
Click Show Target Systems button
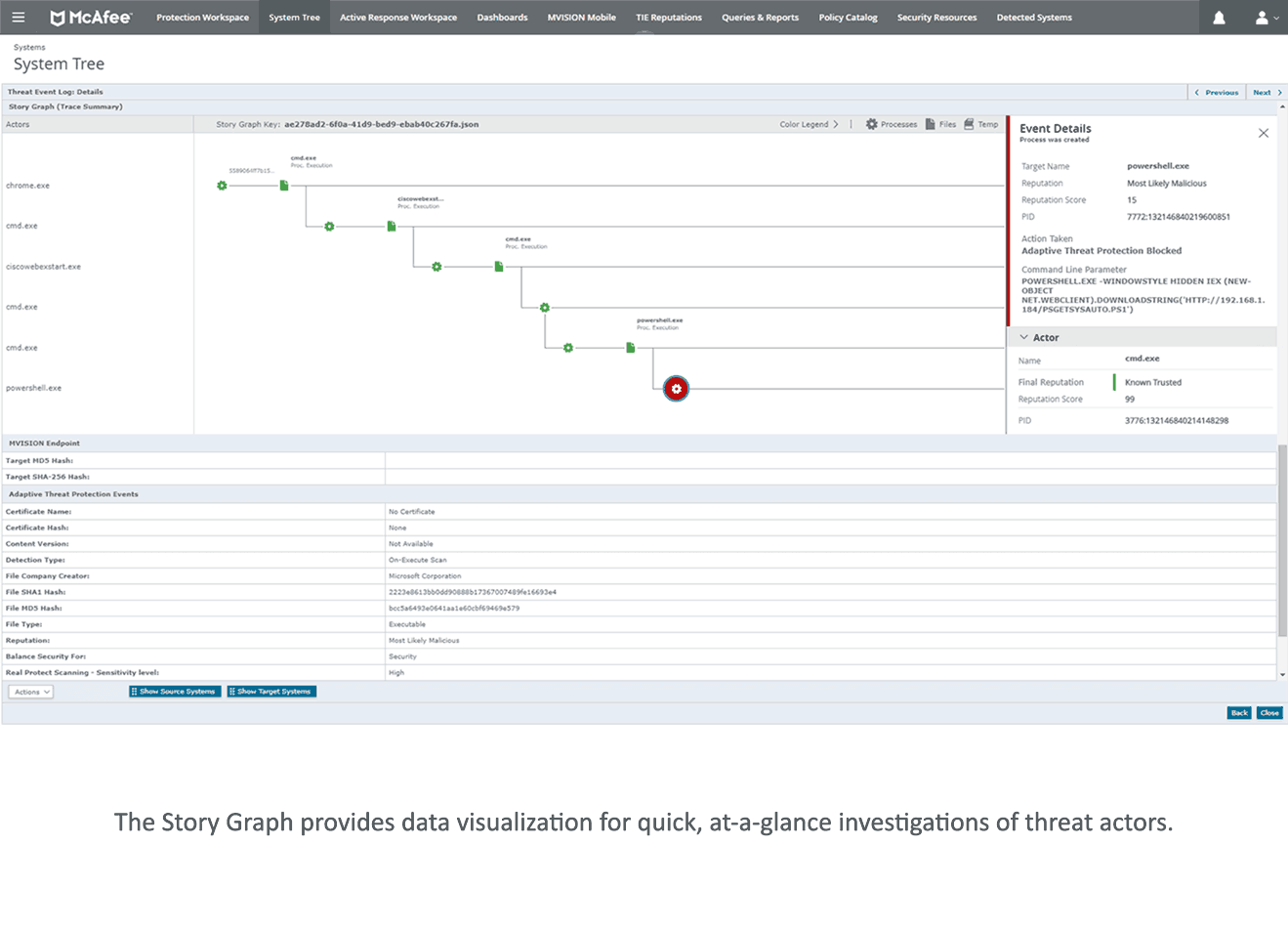(x=271, y=692)
